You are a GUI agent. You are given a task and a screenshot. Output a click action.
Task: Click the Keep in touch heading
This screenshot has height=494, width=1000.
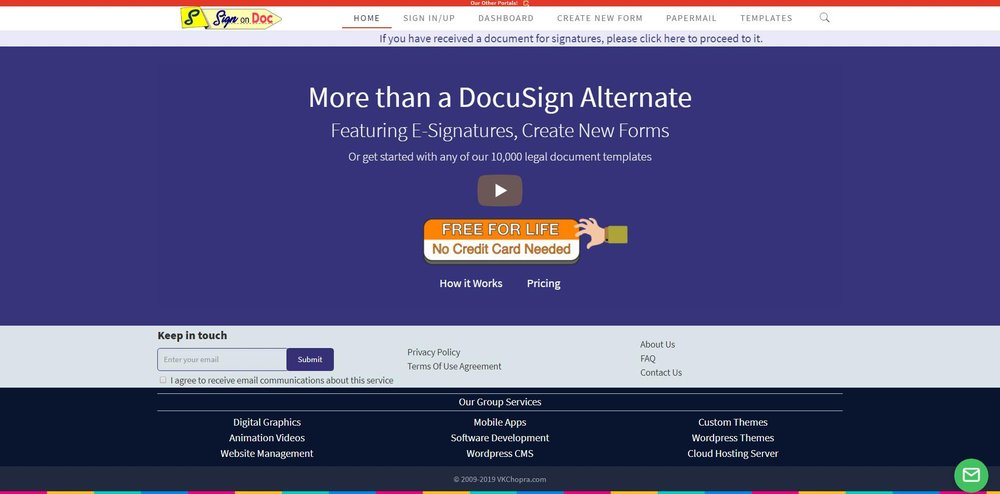(x=192, y=335)
